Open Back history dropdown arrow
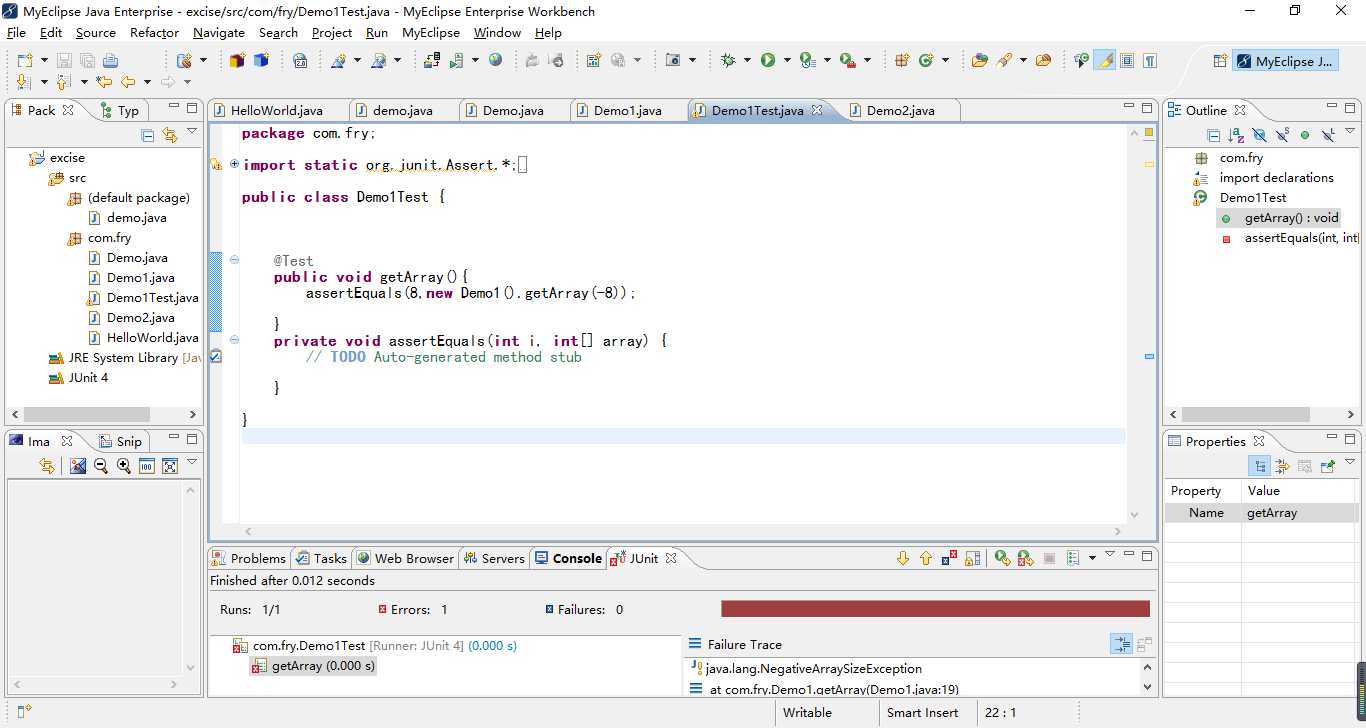 coord(147,83)
